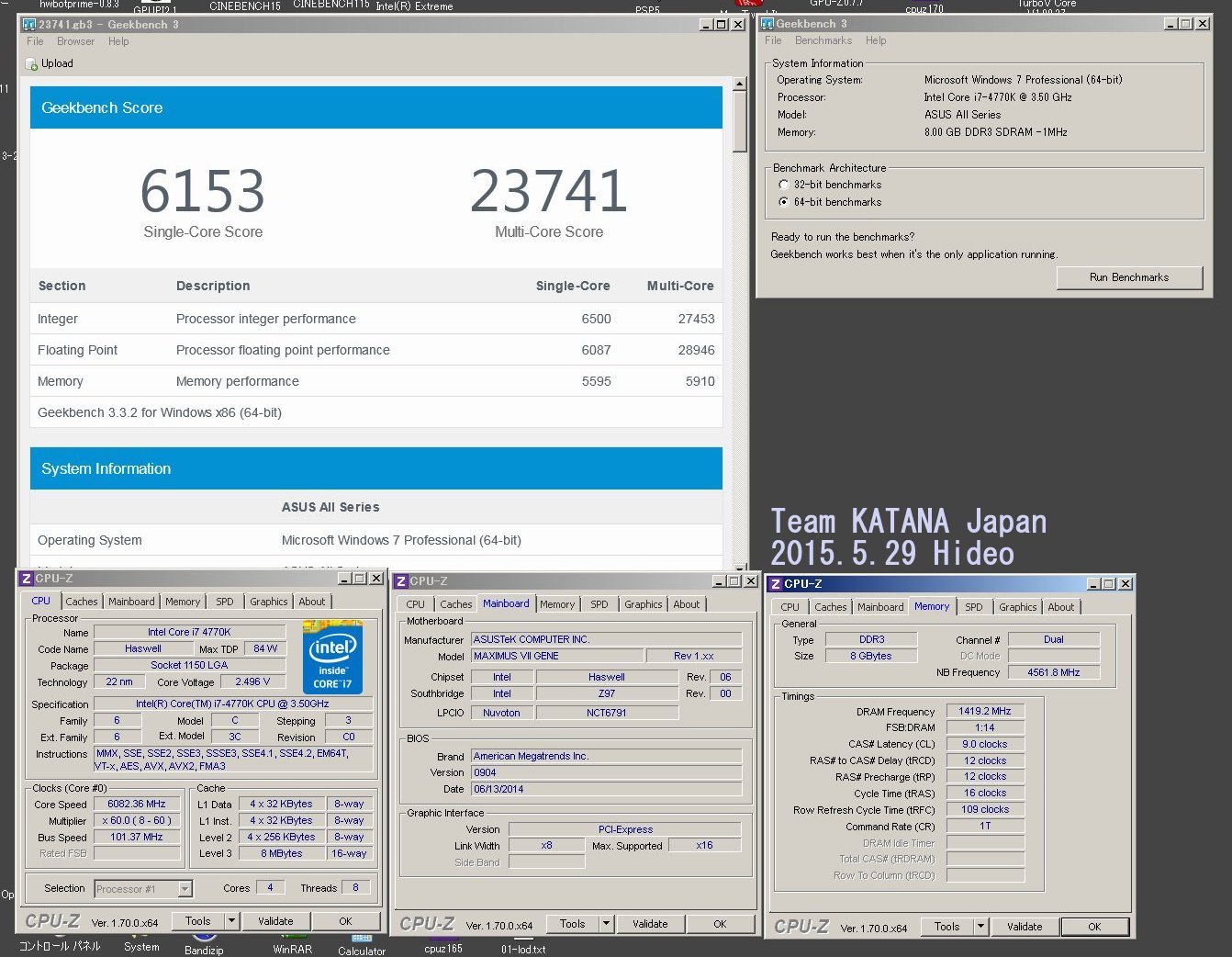Switch to CPU tab in Memory CPU-Z window

(x=790, y=607)
